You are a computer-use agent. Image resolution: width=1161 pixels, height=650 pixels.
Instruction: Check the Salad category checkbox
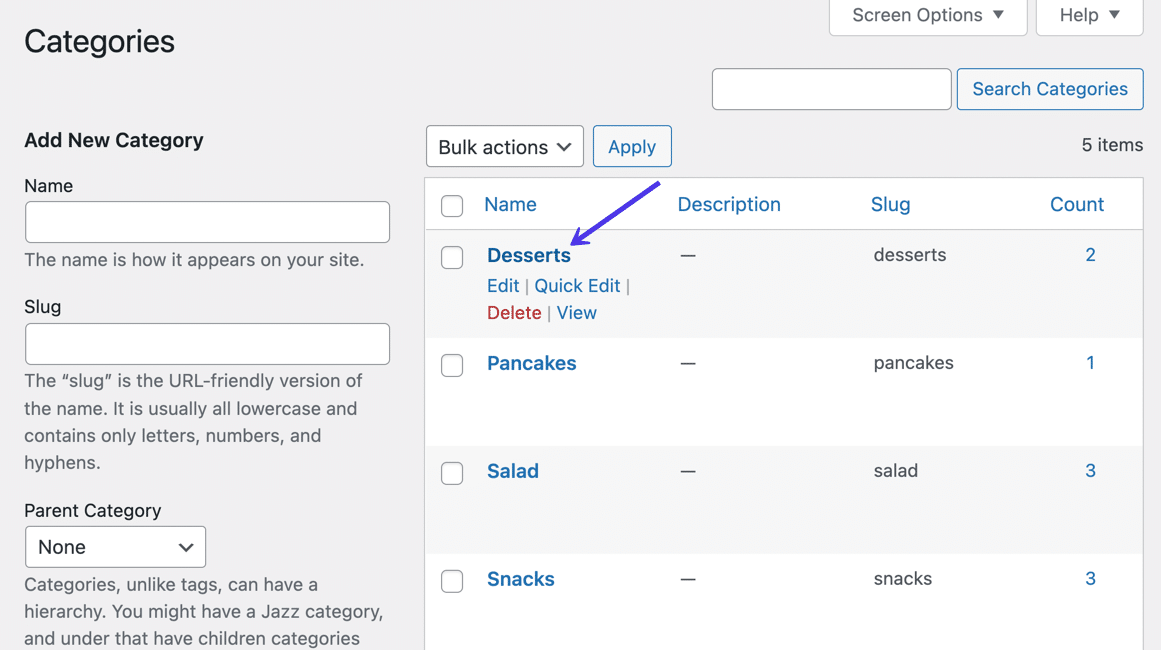(x=451, y=473)
